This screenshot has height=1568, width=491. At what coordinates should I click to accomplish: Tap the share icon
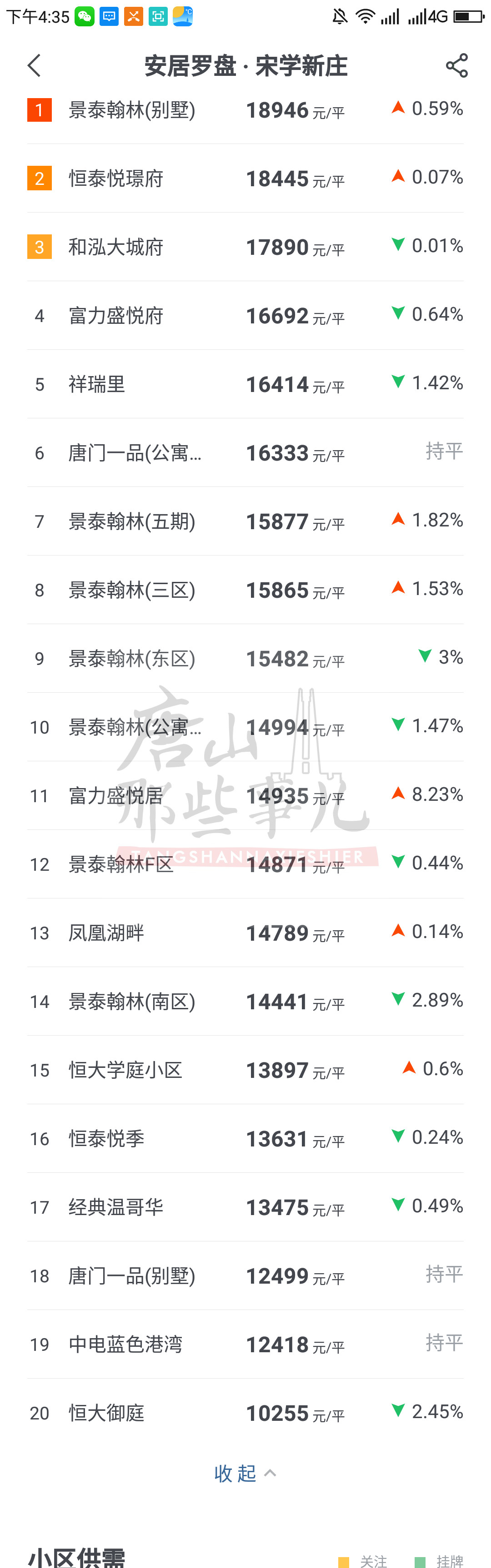(x=456, y=66)
